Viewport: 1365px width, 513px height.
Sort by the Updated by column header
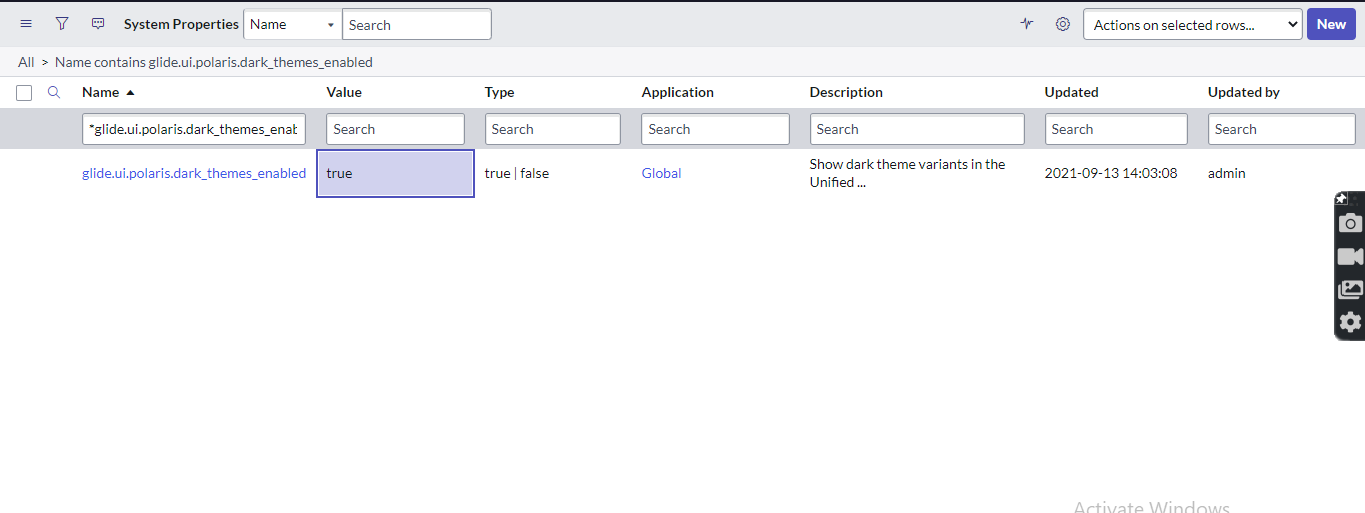pos(1244,92)
